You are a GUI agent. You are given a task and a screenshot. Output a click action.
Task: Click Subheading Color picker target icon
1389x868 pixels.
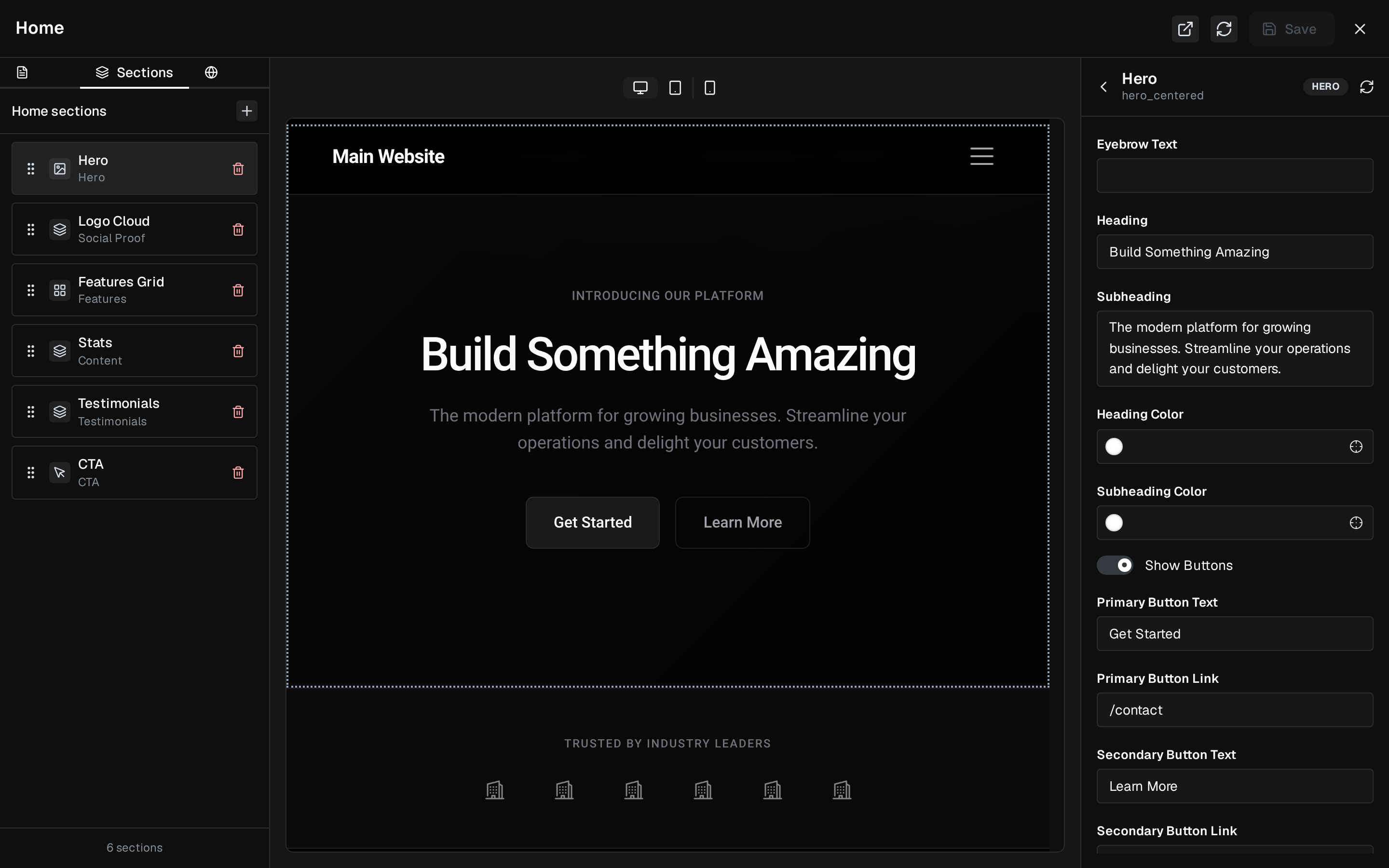pyautogui.click(x=1356, y=523)
